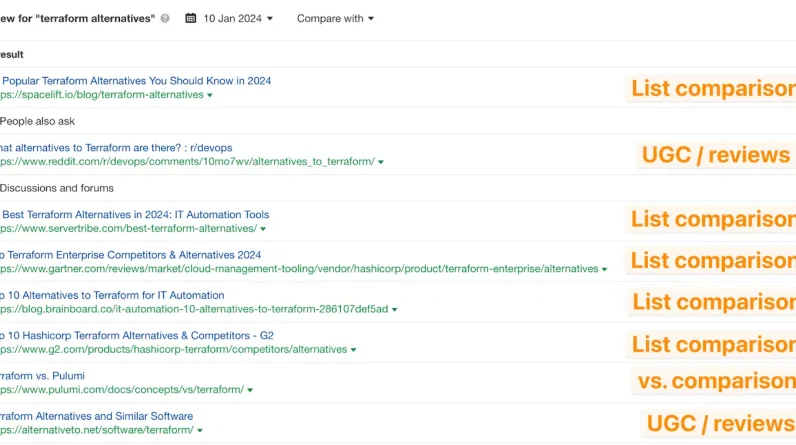The image size is (796, 445).
Task: Click the help icon beside "terraform alternatives"
Action: (165, 19)
